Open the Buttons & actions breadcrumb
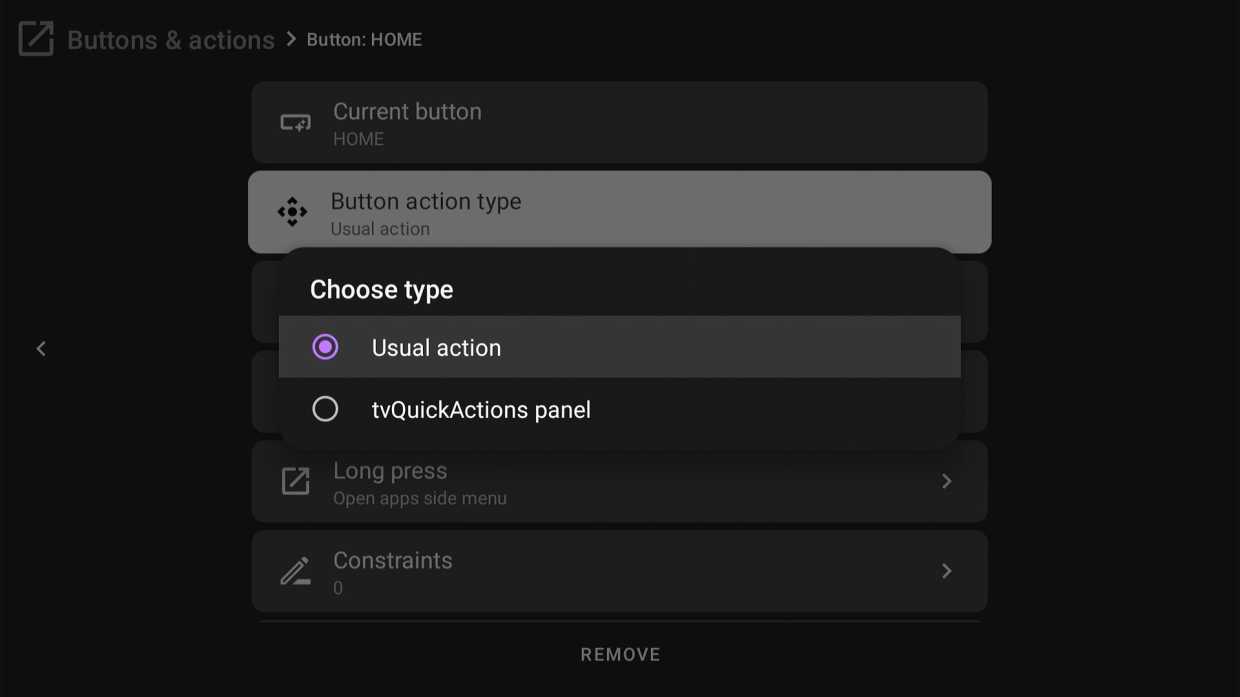This screenshot has width=1240, height=697. pyautogui.click(x=171, y=39)
